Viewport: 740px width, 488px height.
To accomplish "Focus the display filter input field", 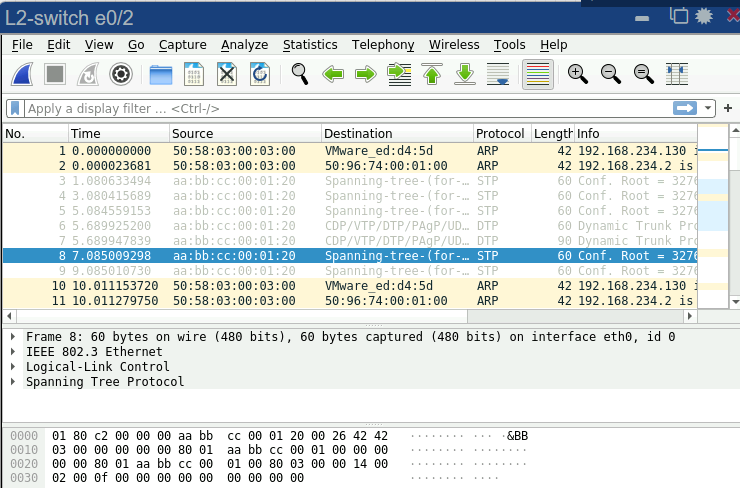I will pos(348,109).
